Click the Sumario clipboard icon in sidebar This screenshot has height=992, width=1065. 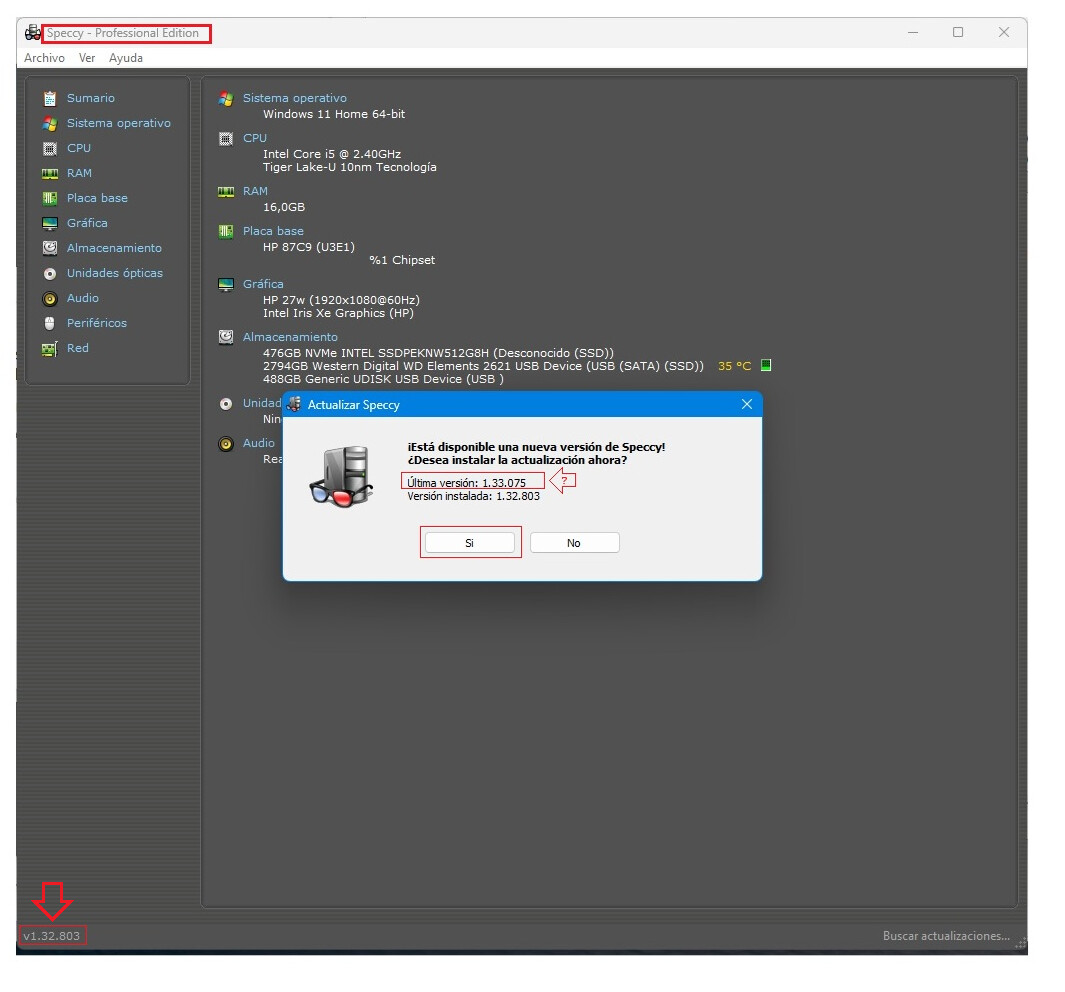click(x=49, y=98)
